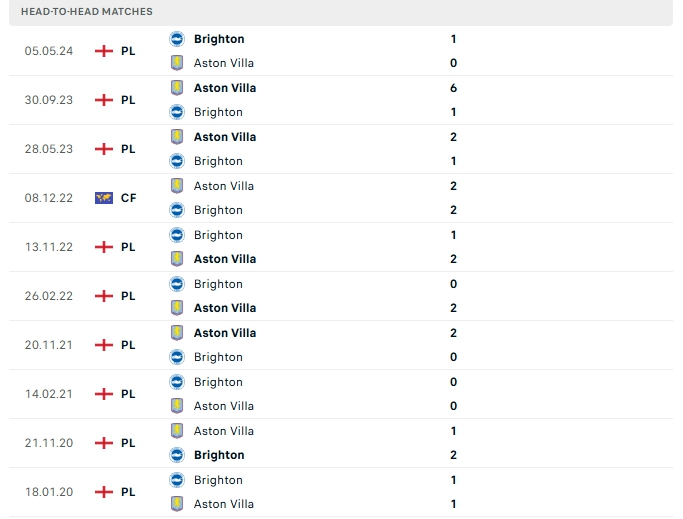Click score 6 in Aston Villa 30.09.23 row

[453, 88]
